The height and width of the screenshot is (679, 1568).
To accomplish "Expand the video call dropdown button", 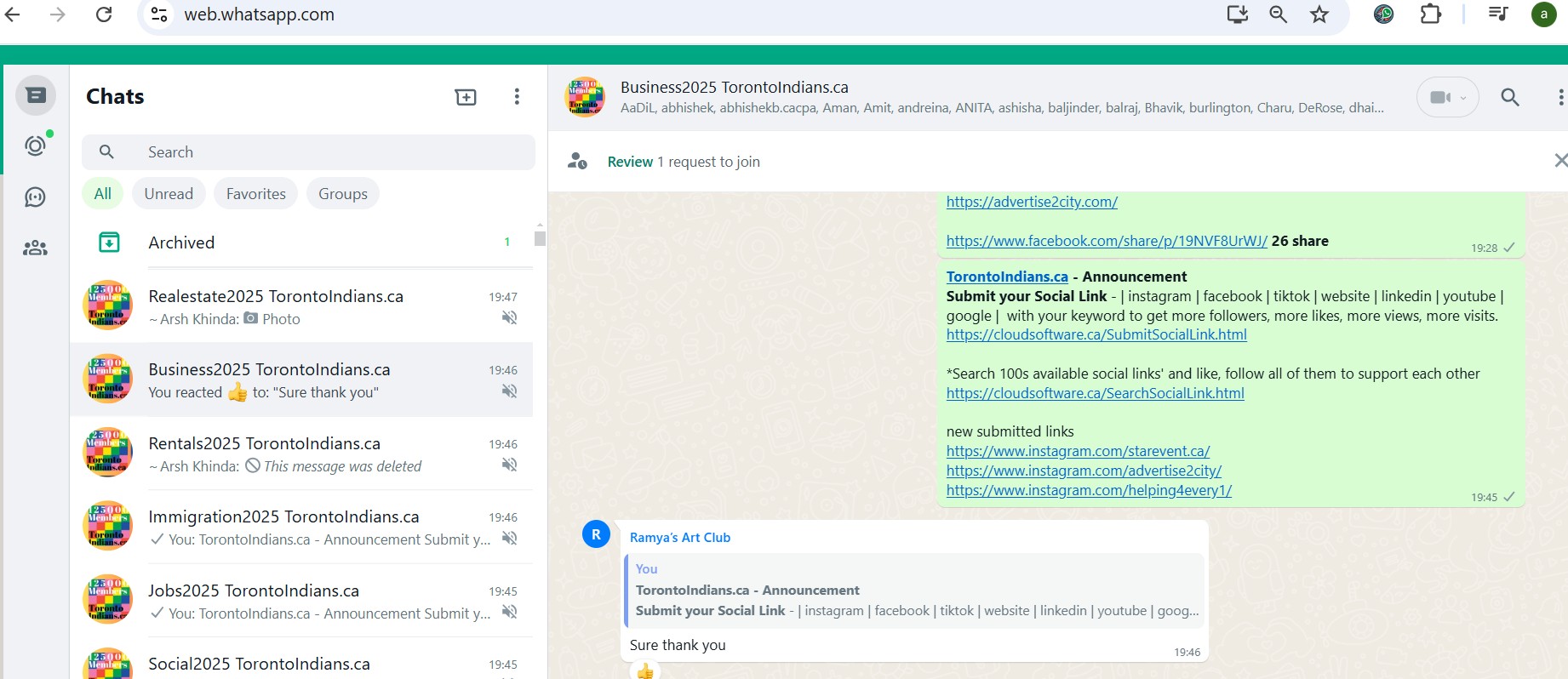I will [1447, 98].
